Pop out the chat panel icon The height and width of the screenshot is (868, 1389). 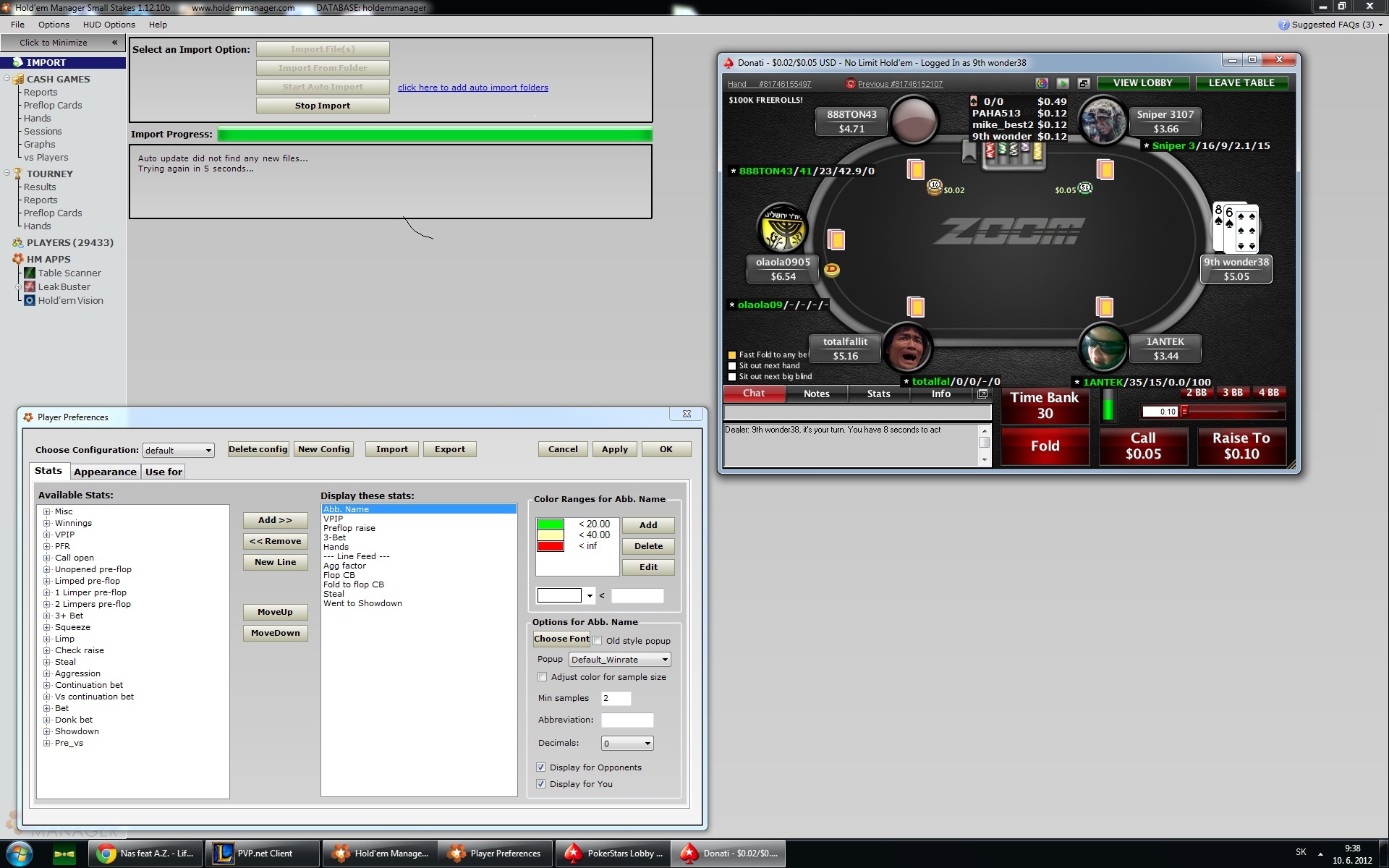982,394
